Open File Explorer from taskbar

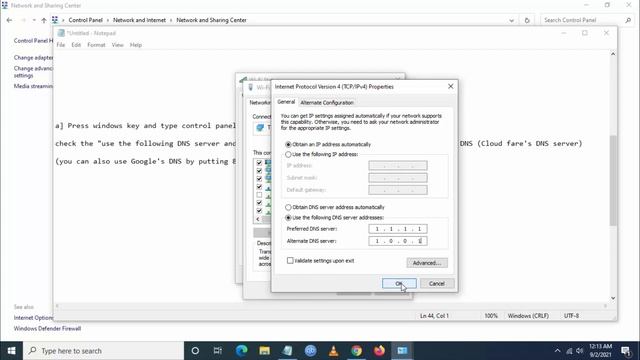[264, 351]
